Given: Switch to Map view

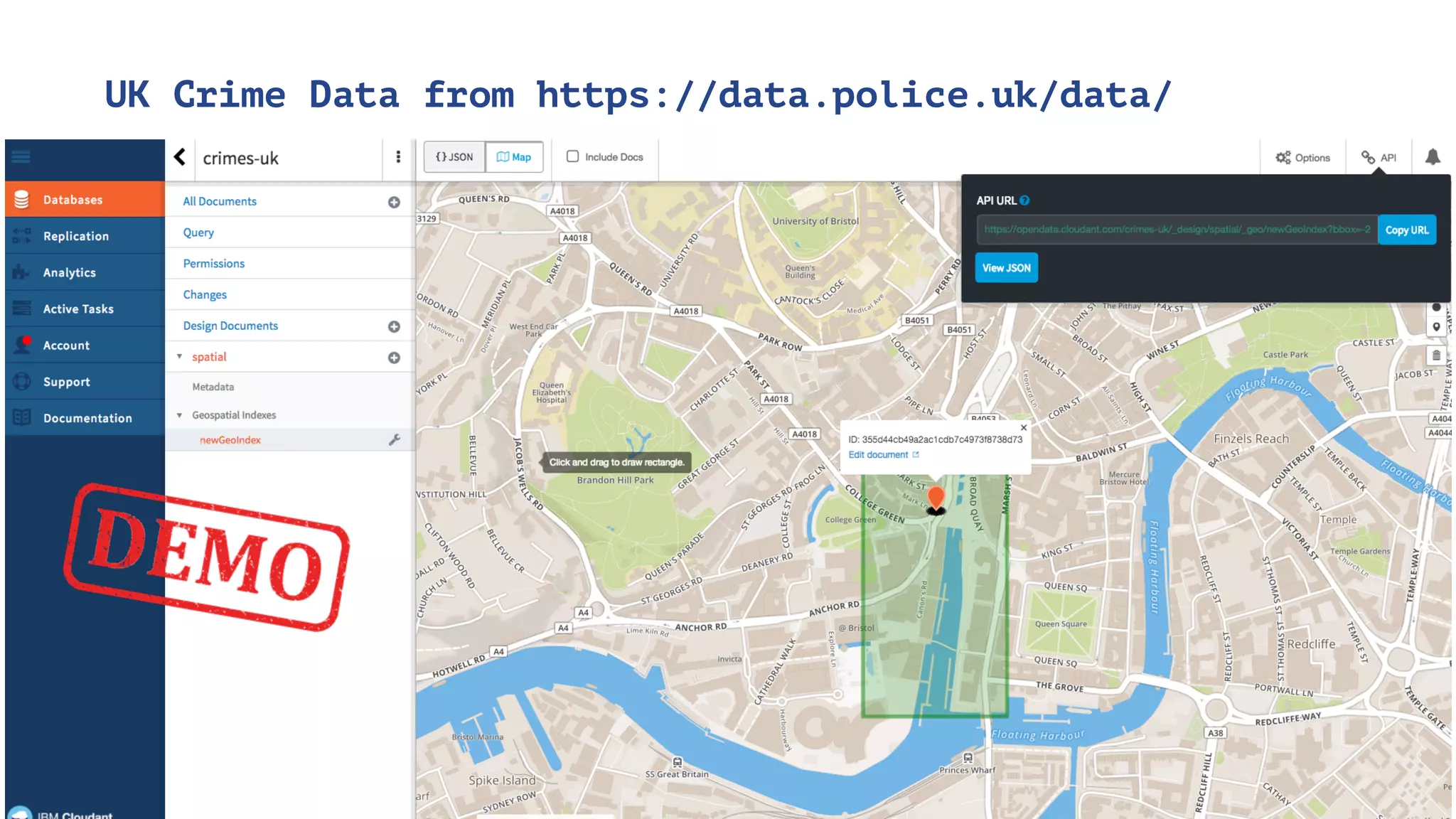Looking at the screenshot, I should [x=514, y=157].
